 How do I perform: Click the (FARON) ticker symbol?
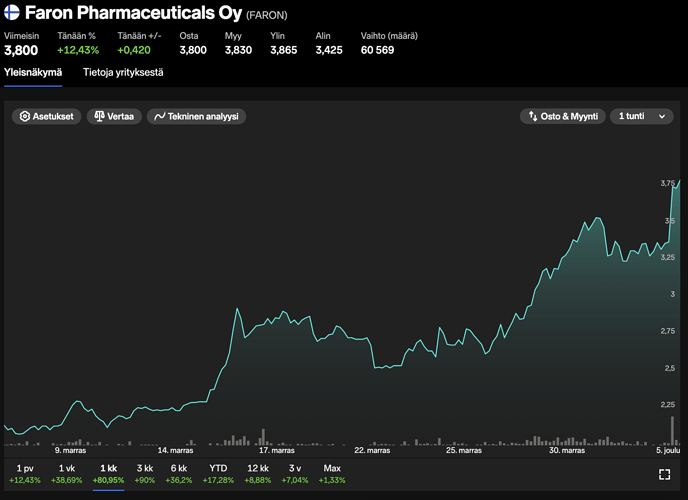267,15
